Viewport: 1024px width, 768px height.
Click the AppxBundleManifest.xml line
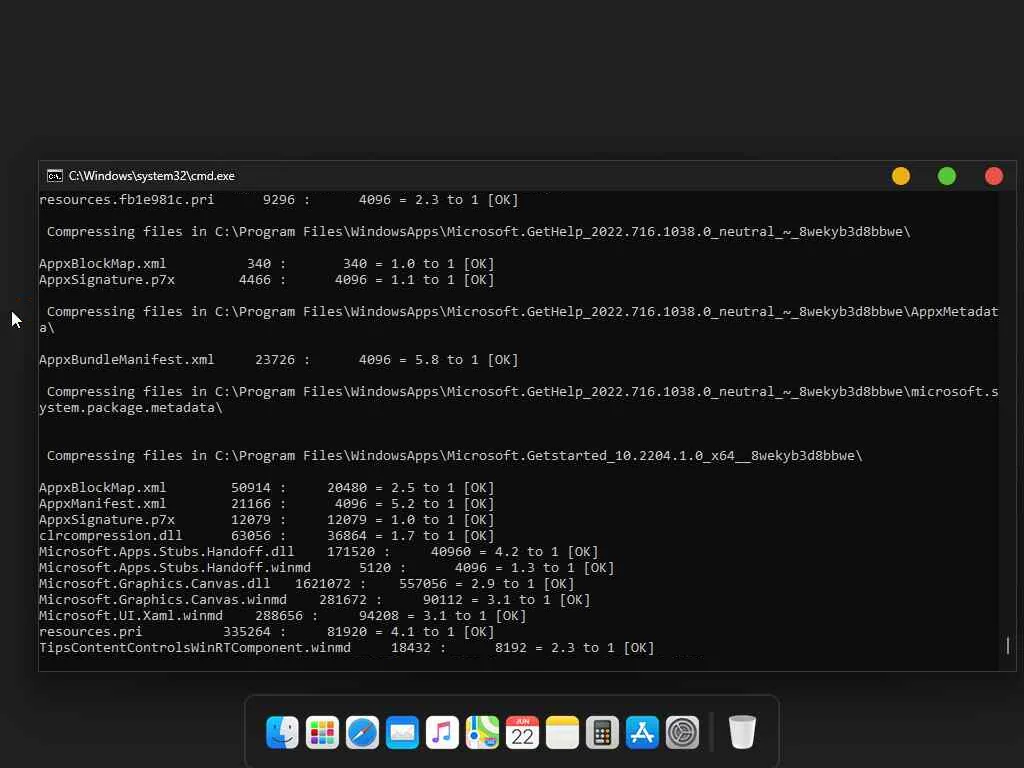point(279,360)
